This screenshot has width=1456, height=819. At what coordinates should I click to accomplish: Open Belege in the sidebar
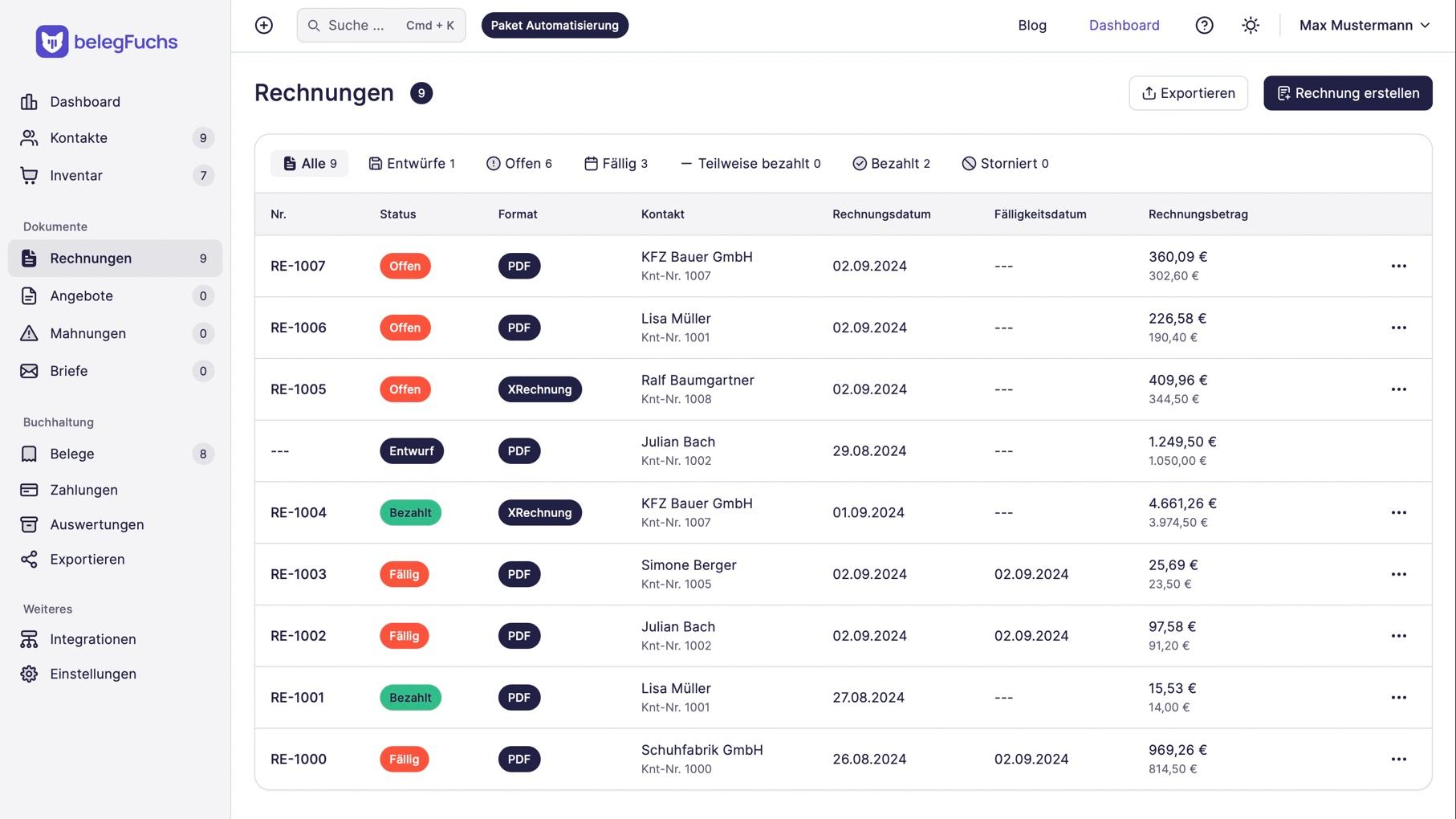115,454
